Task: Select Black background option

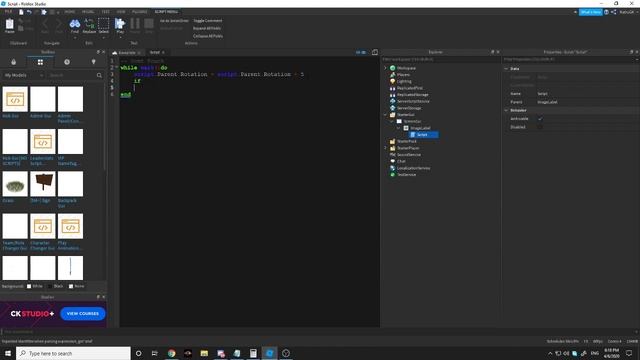Action: pos(50,287)
